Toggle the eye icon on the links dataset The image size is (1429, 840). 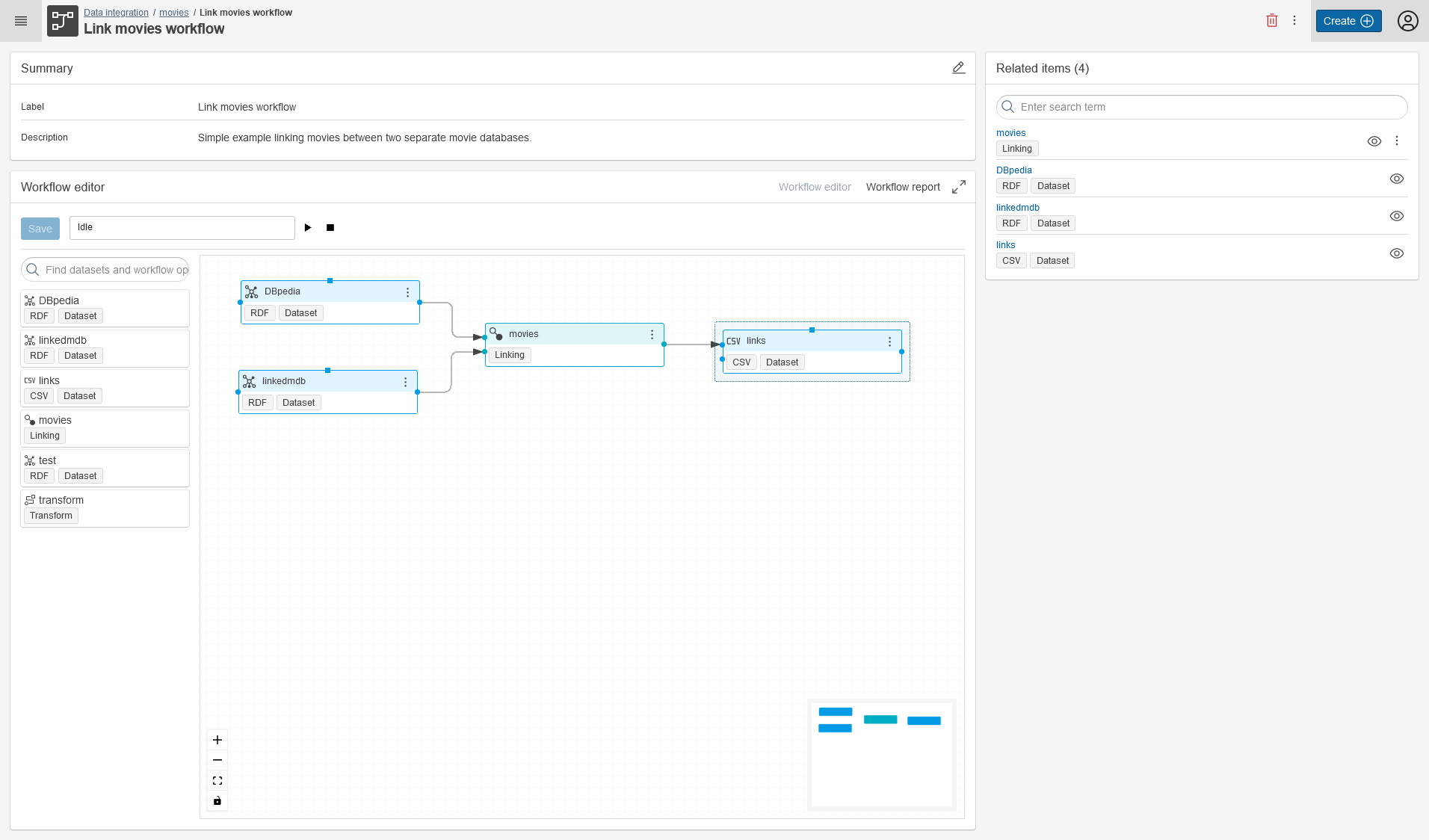coord(1397,253)
